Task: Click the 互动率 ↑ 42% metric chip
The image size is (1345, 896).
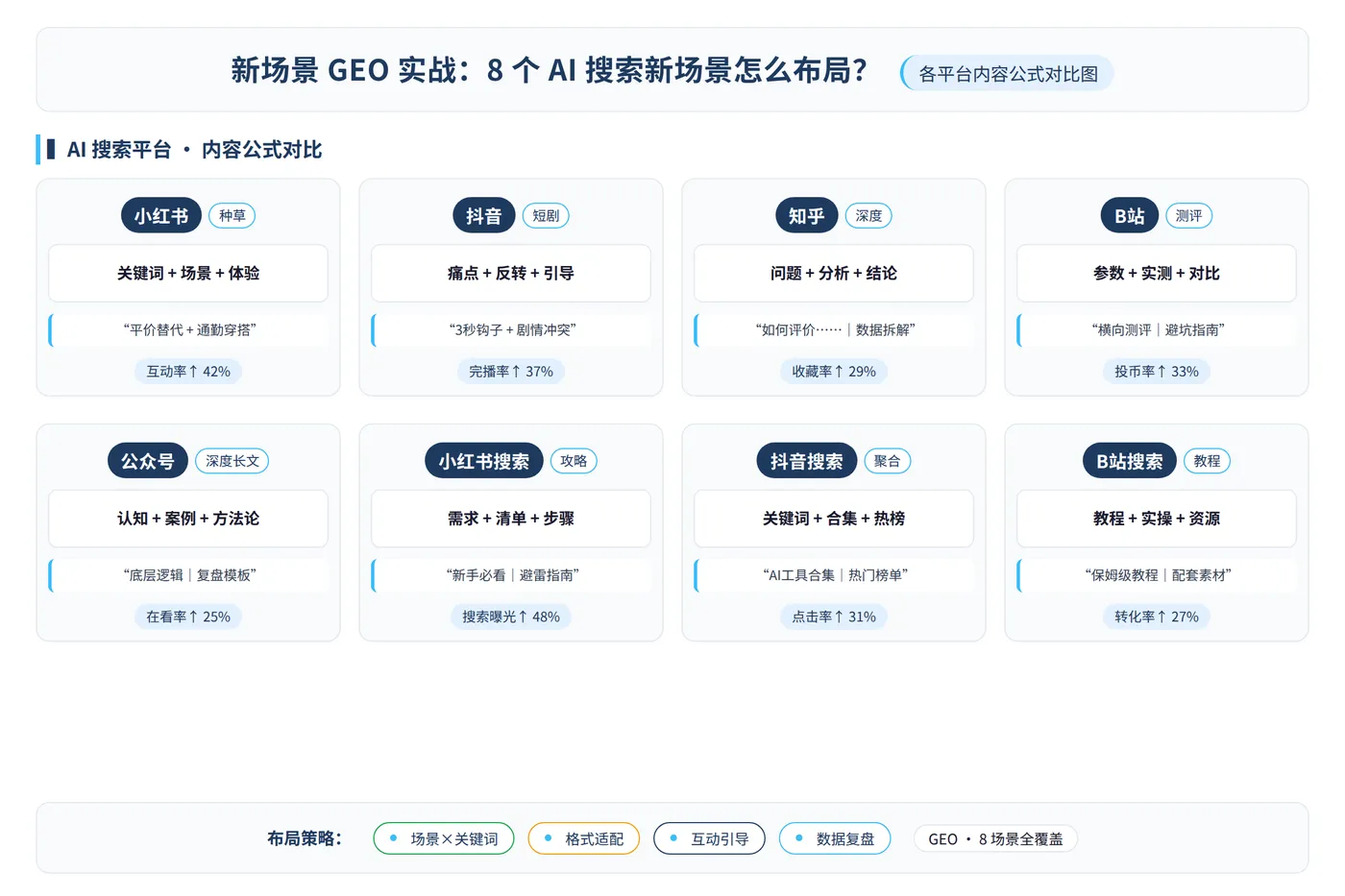Action: [188, 372]
